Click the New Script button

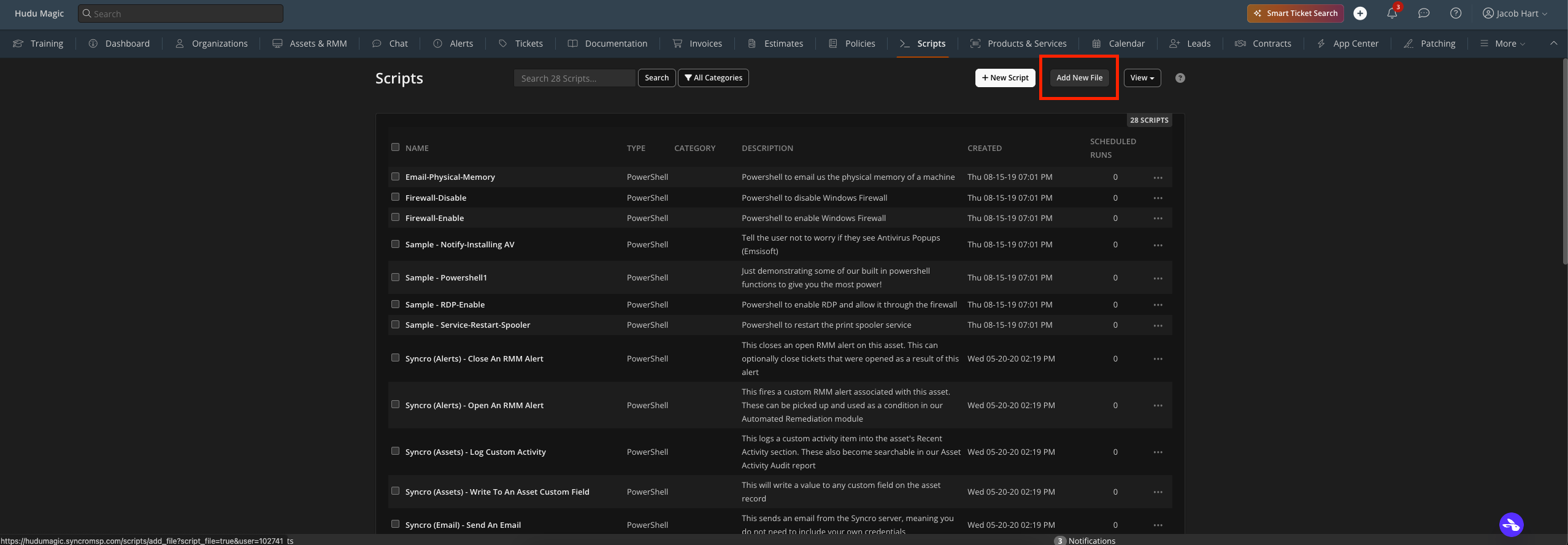(x=1005, y=78)
